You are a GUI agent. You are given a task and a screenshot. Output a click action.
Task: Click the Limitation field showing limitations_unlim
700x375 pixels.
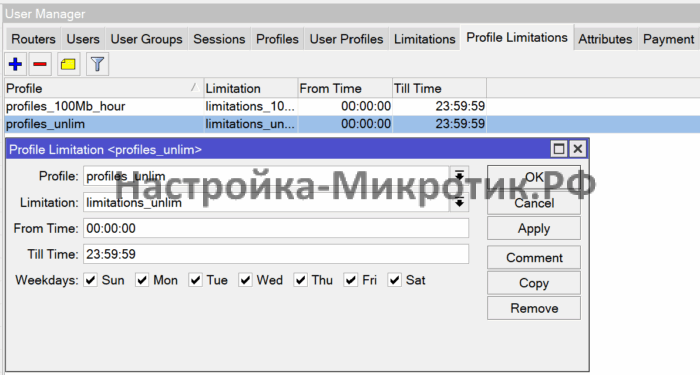point(266,203)
